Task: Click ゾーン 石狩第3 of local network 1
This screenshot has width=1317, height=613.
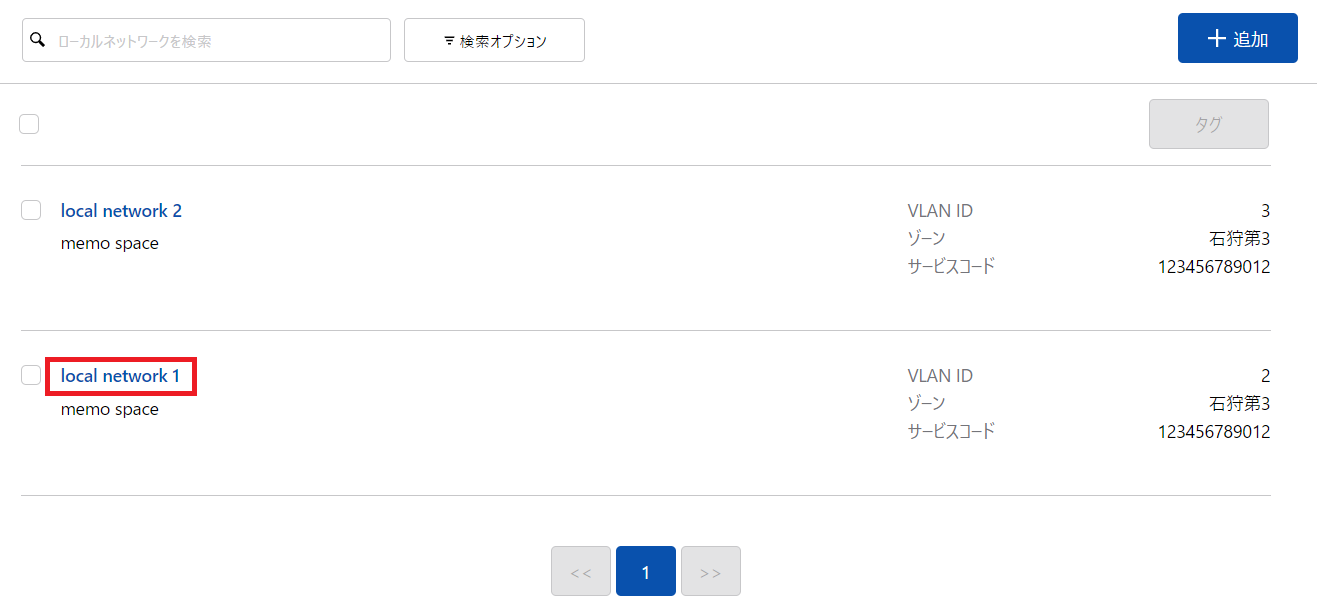Action: tap(1089, 404)
